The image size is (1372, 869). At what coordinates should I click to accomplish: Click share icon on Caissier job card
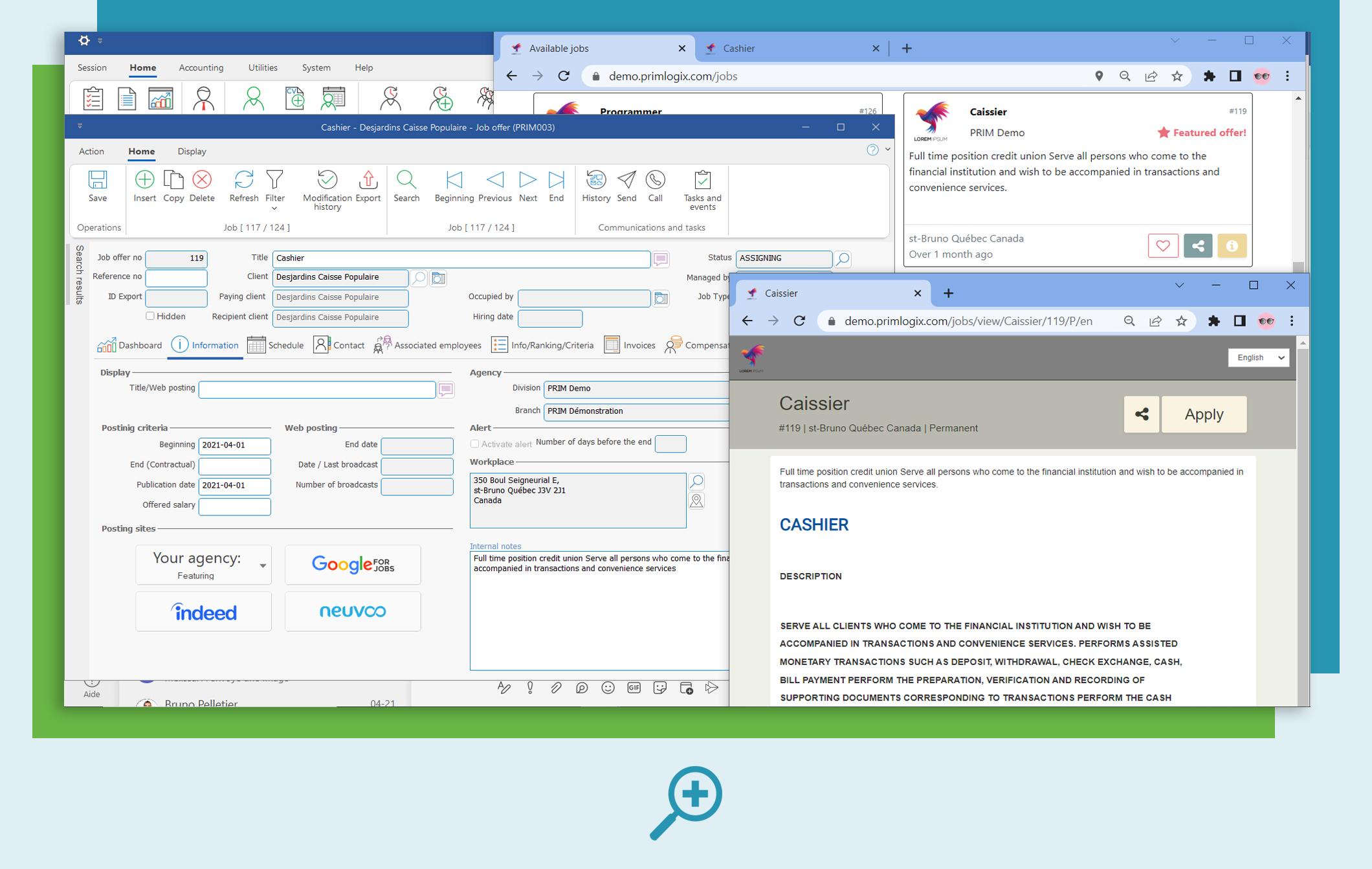click(1198, 246)
